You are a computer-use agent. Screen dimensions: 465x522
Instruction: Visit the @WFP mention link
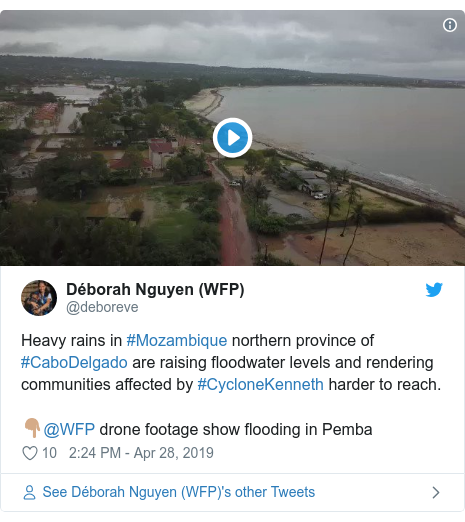(x=69, y=429)
